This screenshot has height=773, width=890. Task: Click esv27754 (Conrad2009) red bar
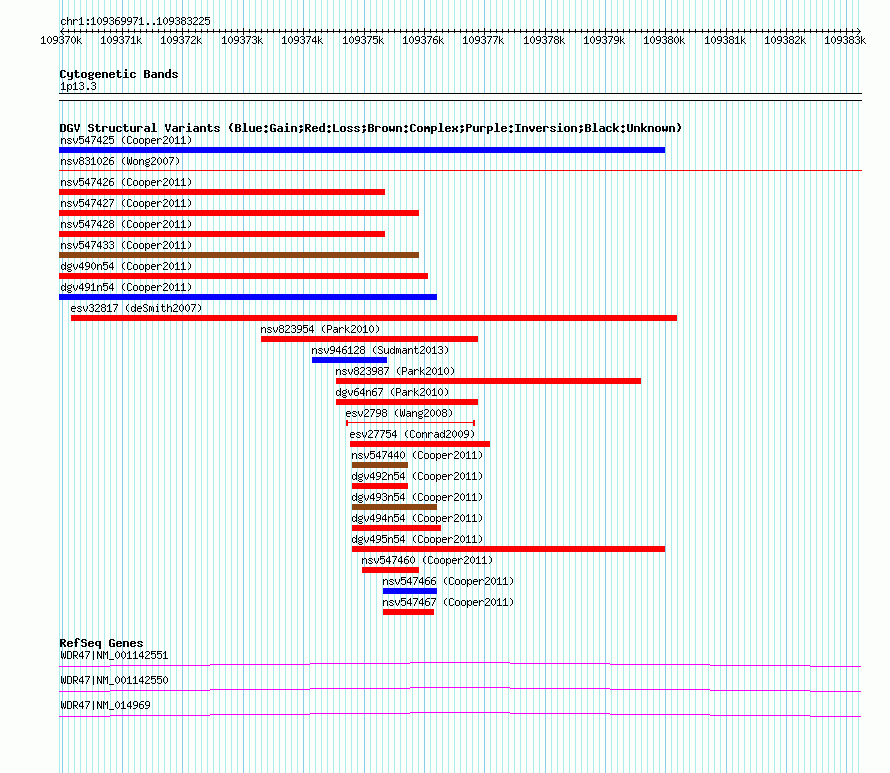pos(420,444)
